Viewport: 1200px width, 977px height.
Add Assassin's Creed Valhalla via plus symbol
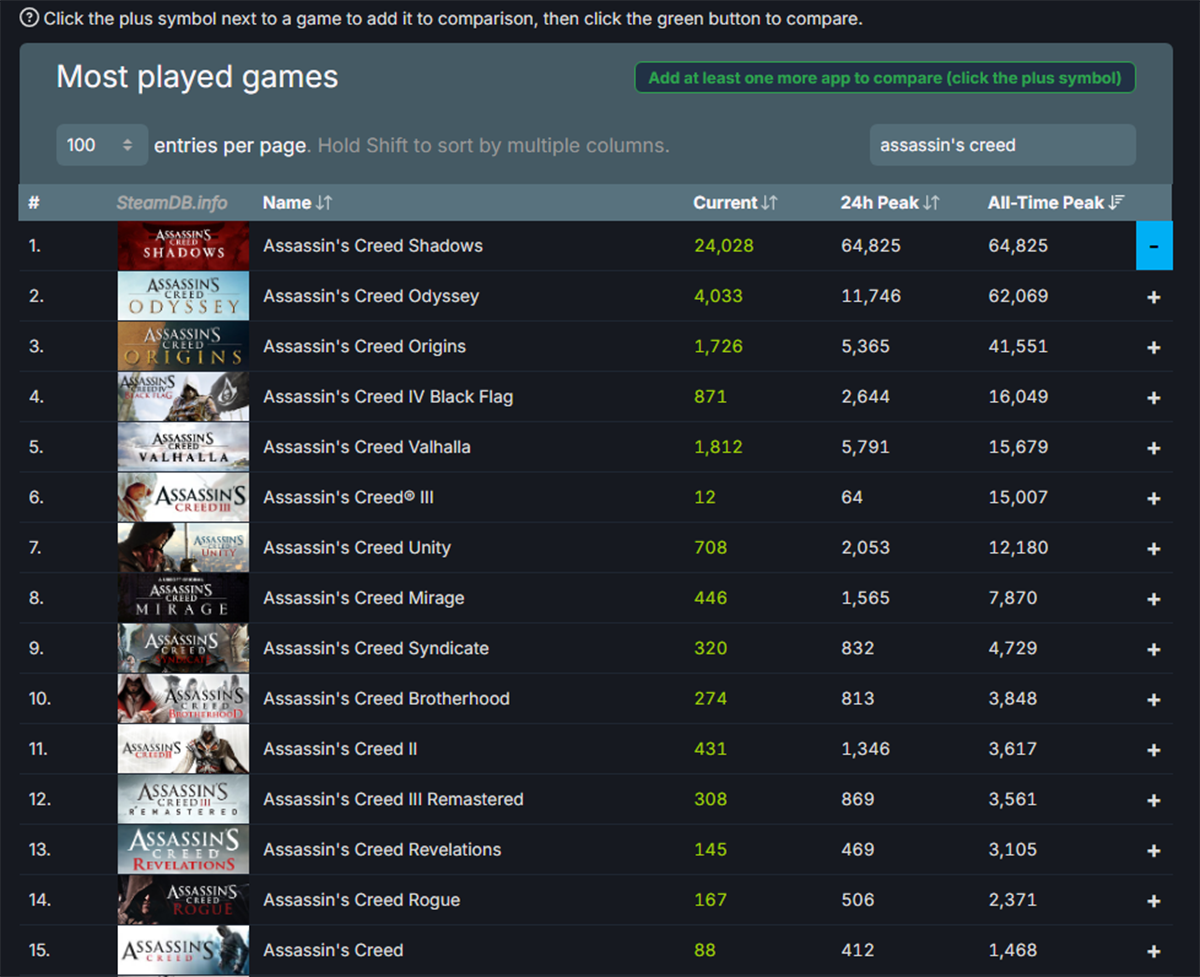(1153, 448)
